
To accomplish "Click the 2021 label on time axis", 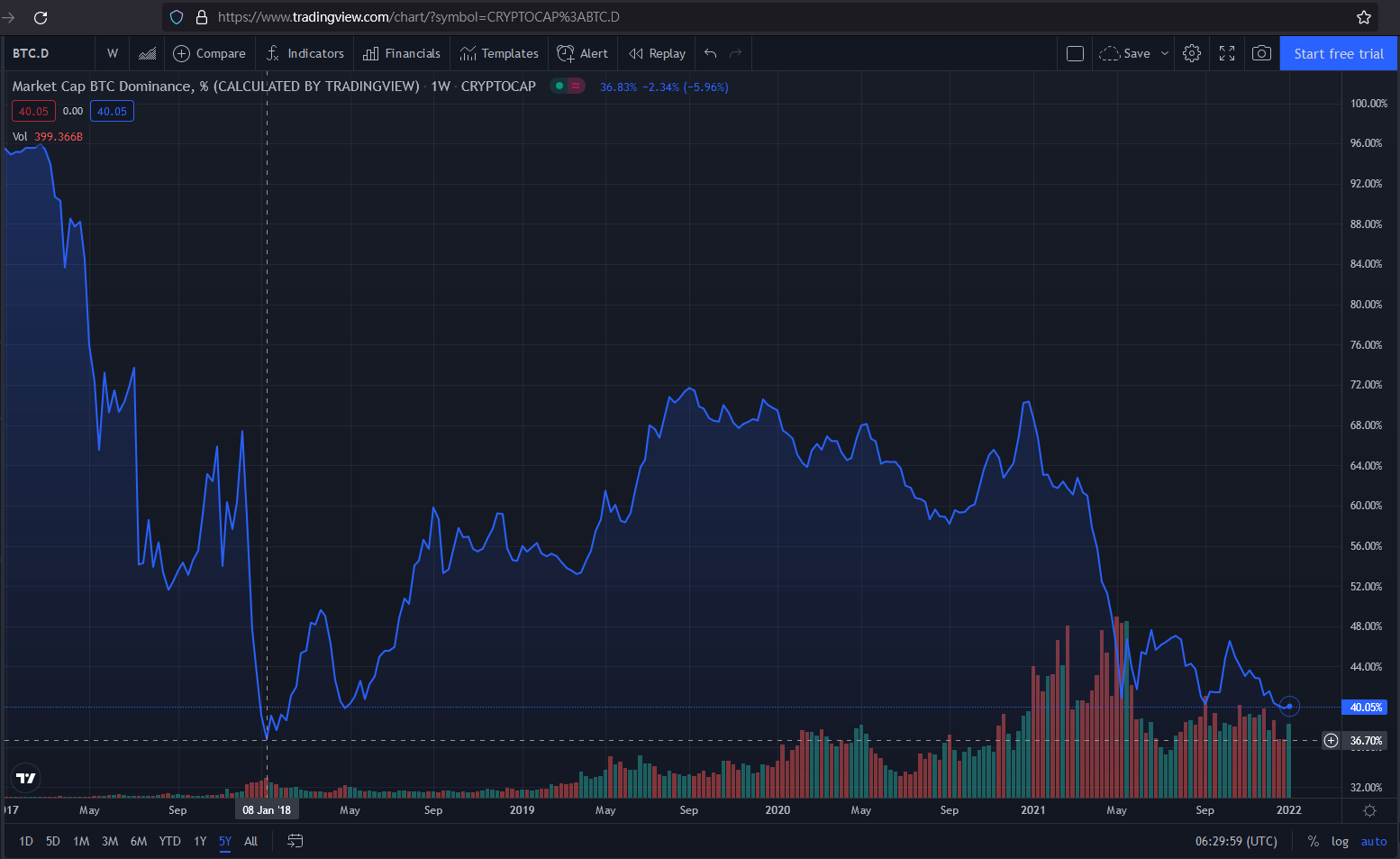I will [x=1033, y=809].
